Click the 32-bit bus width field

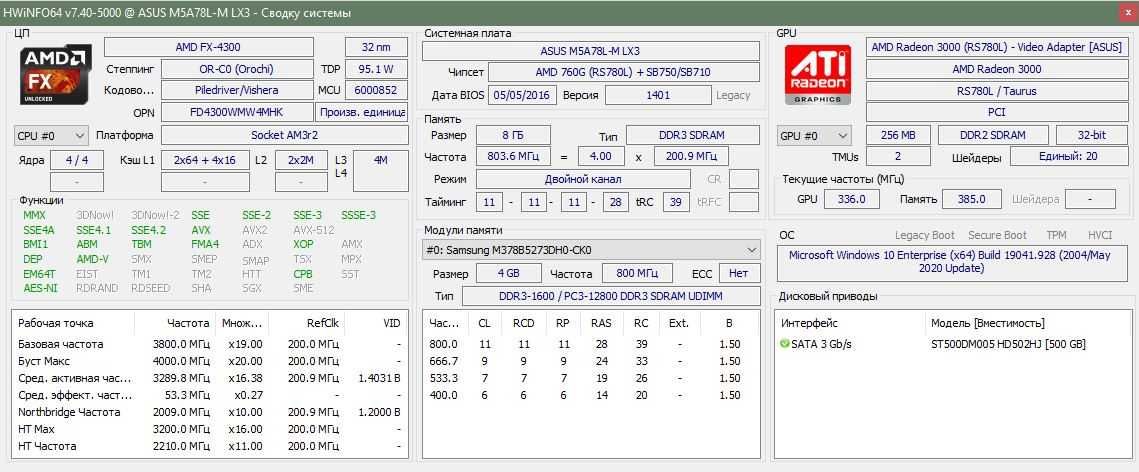coord(1092,136)
